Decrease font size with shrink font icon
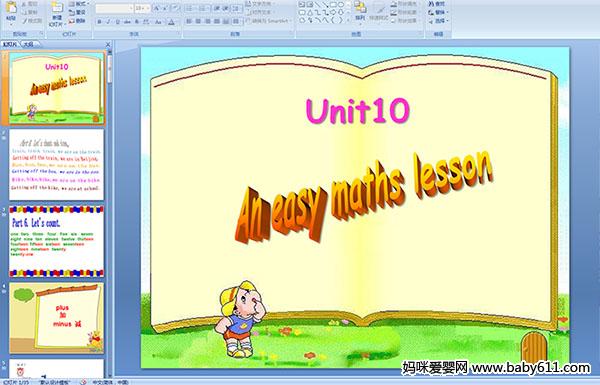Image resolution: width=600 pixels, height=385 pixels. coord(165,8)
